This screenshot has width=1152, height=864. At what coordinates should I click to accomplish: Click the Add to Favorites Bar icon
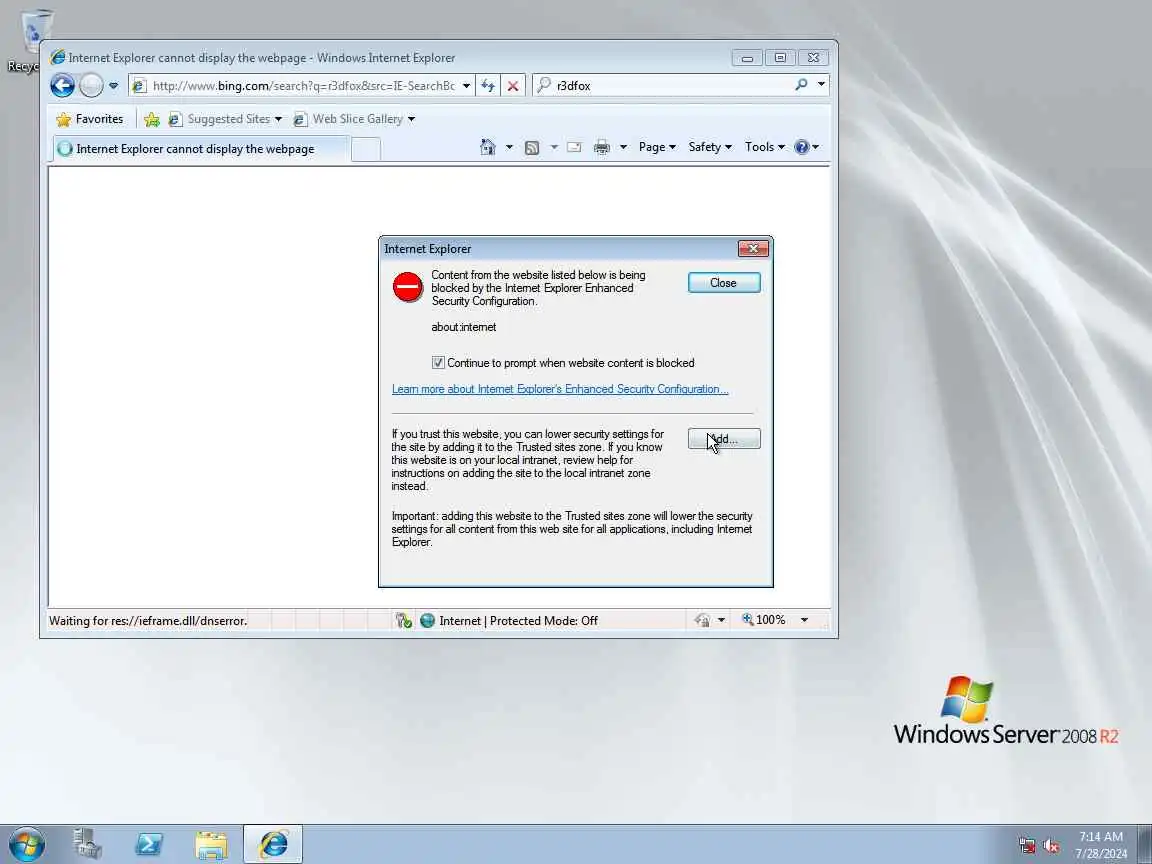click(x=152, y=119)
